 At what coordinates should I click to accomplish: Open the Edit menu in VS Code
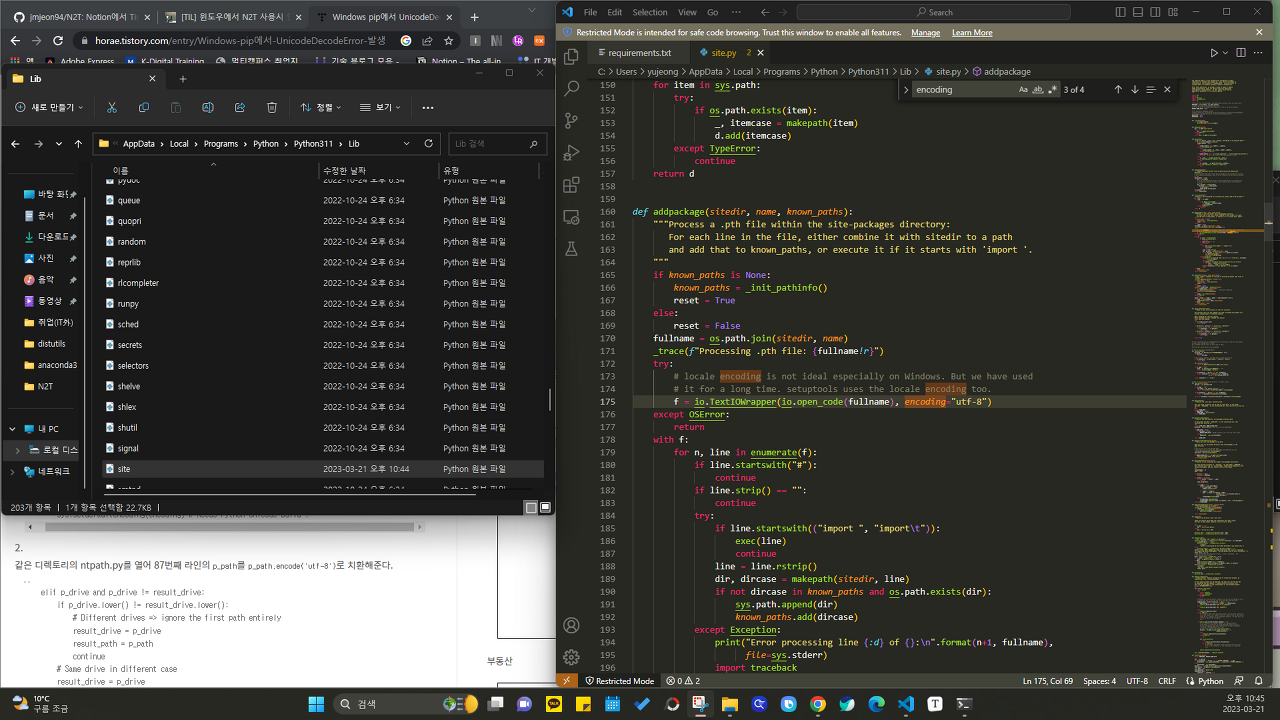pyautogui.click(x=614, y=12)
